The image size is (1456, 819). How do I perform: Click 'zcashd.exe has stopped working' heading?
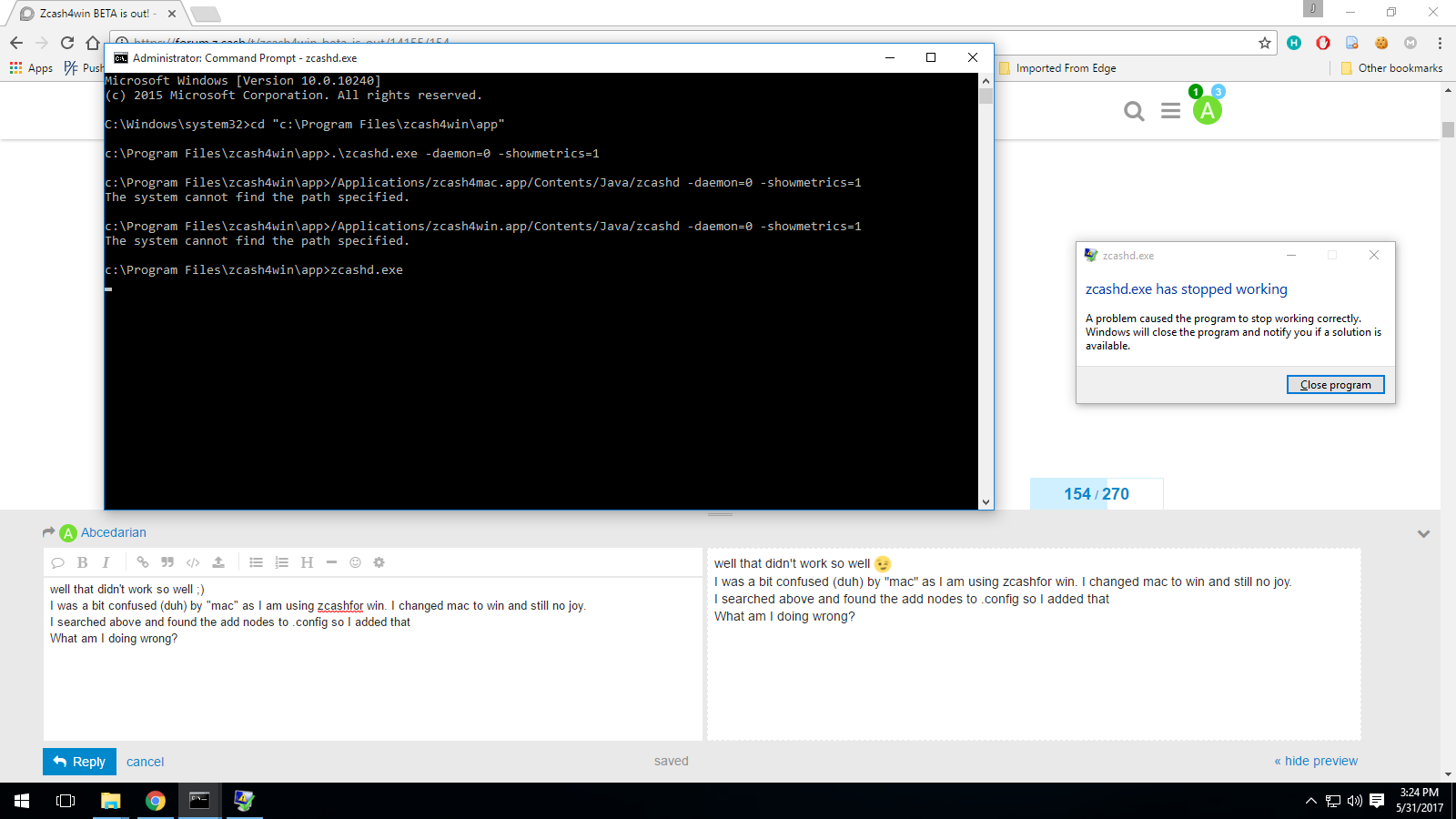coord(1187,289)
